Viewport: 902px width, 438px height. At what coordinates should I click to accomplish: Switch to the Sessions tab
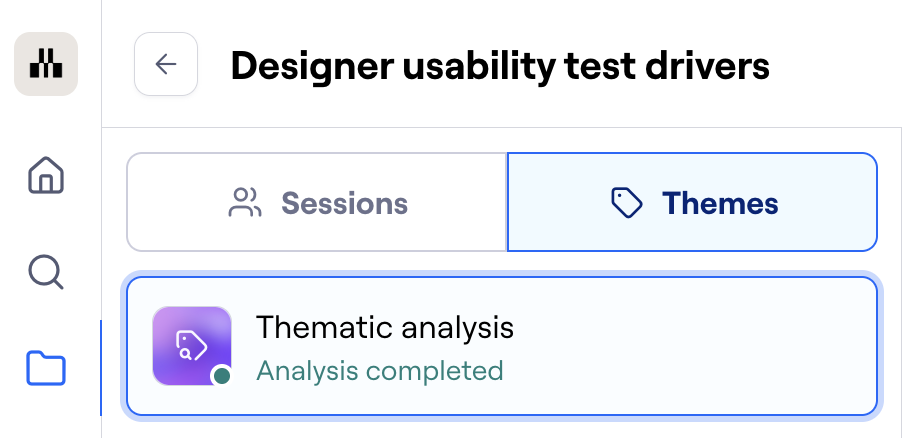[x=317, y=203]
